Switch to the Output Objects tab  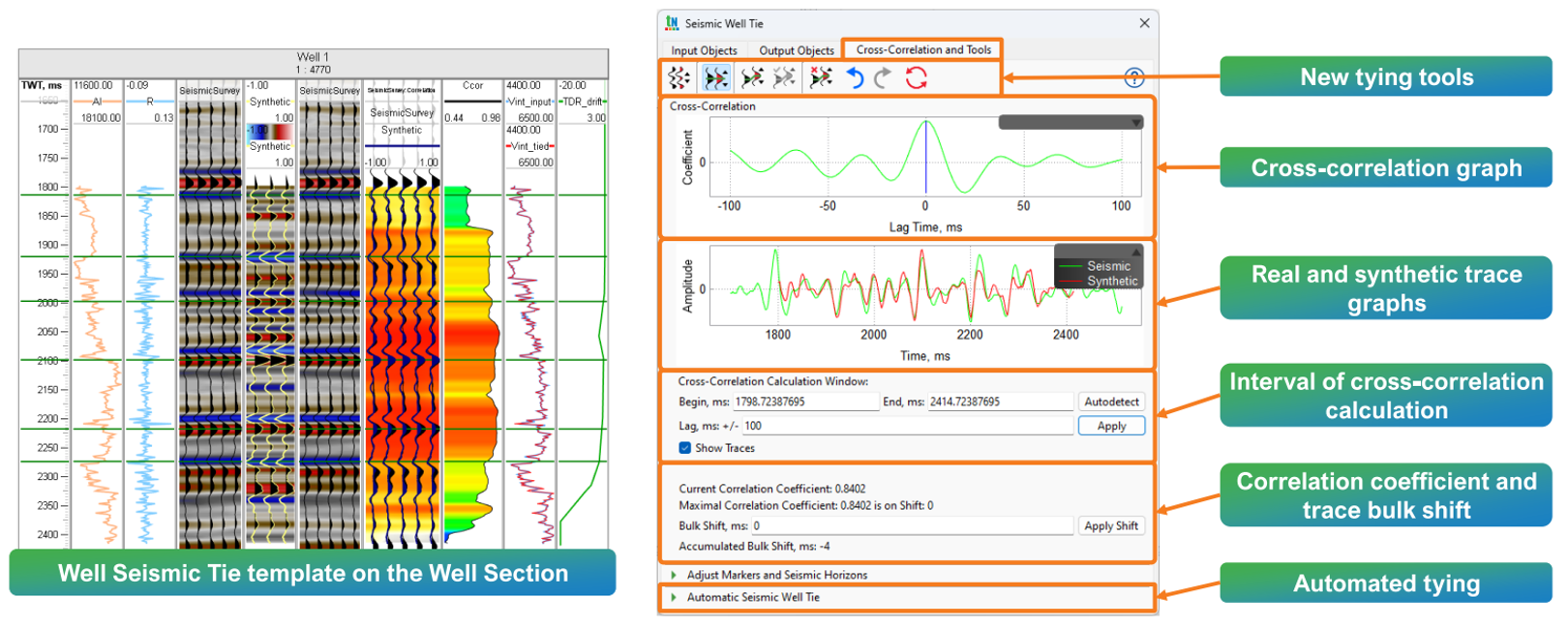pyautogui.click(x=796, y=50)
